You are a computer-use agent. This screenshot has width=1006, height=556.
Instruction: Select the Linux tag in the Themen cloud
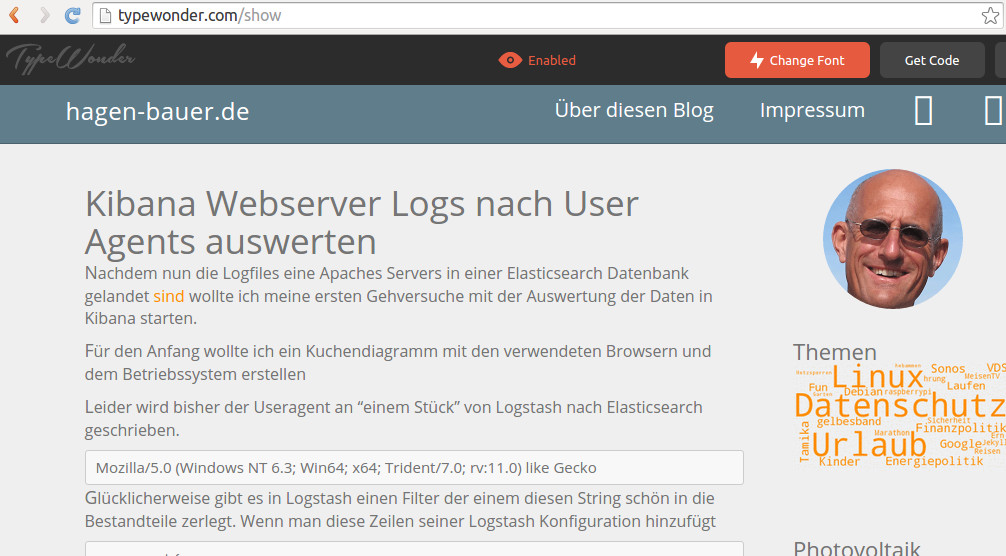(876, 378)
